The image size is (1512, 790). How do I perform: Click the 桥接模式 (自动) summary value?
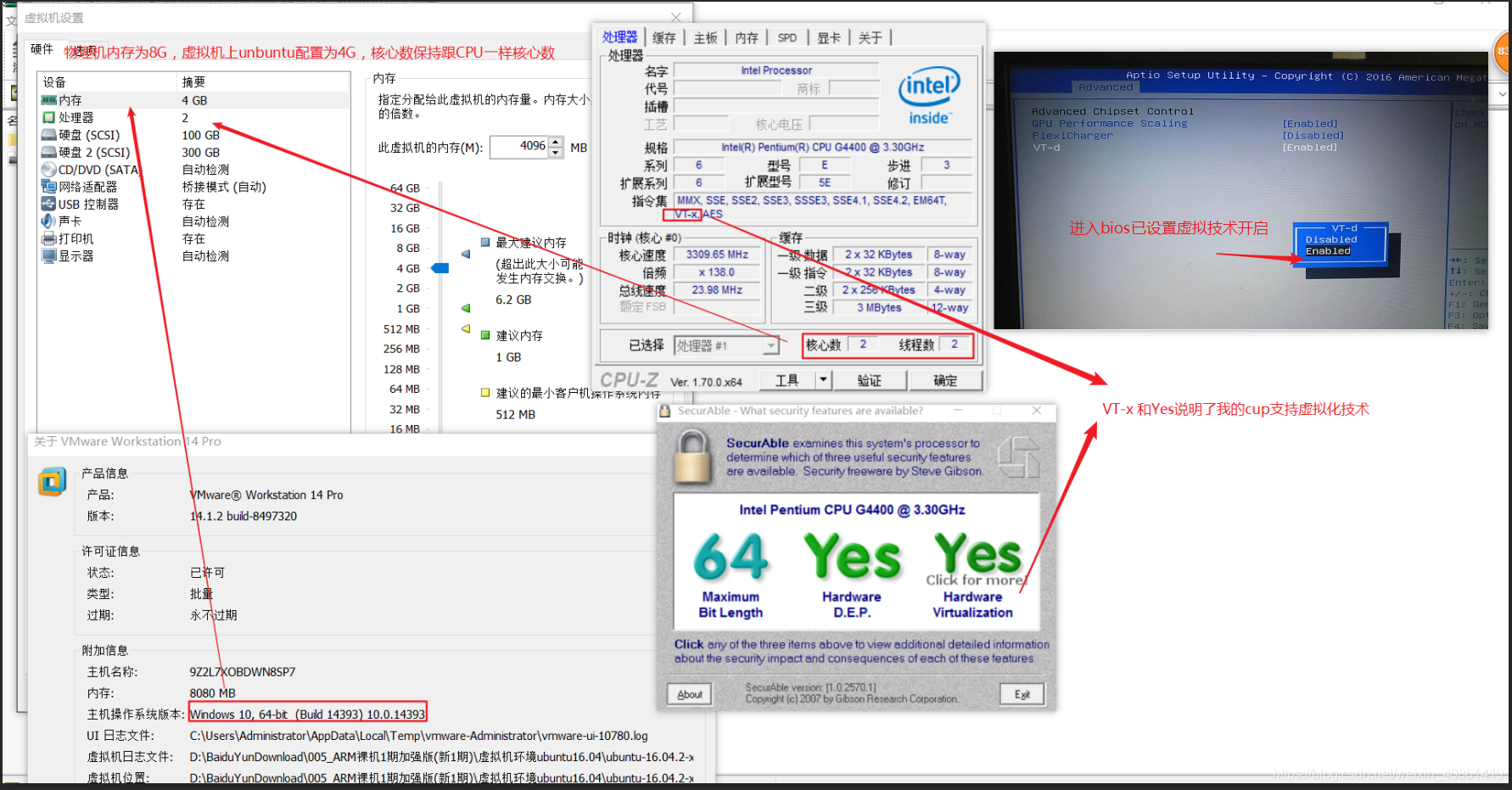click(x=224, y=187)
